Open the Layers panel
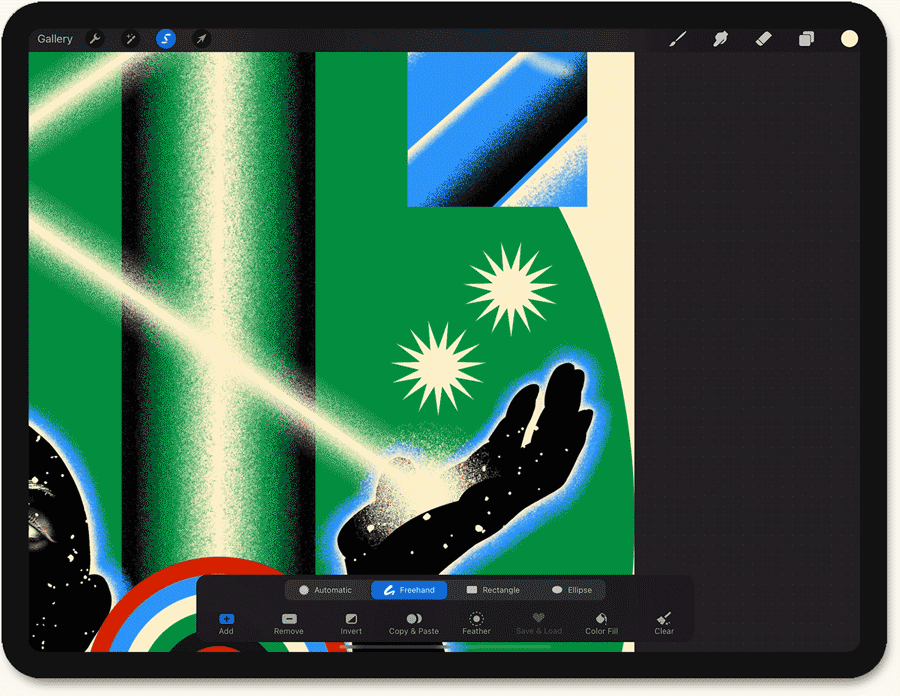 (x=806, y=39)
